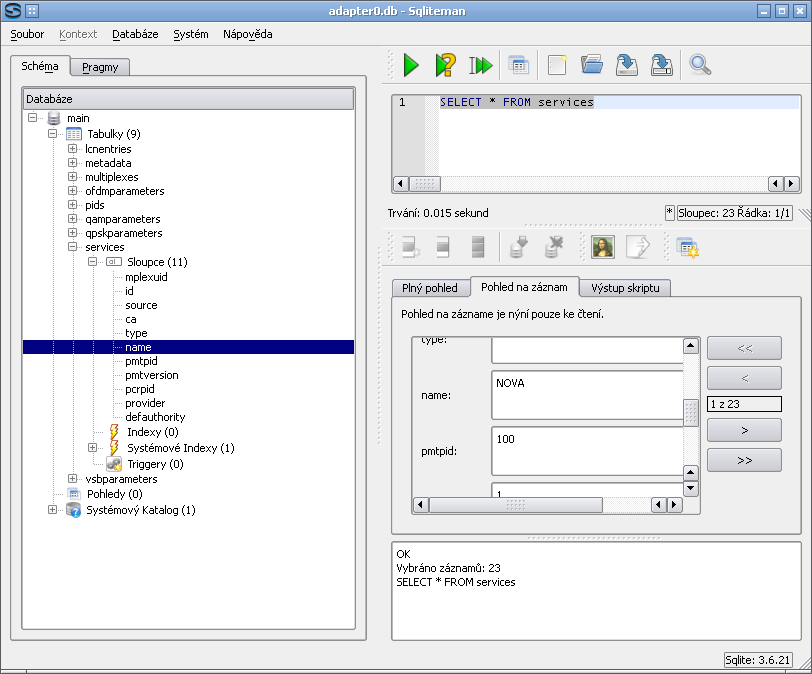The image size is (812, 674).
Task: Jump to last record with >> button
Action: click(744, 460)
